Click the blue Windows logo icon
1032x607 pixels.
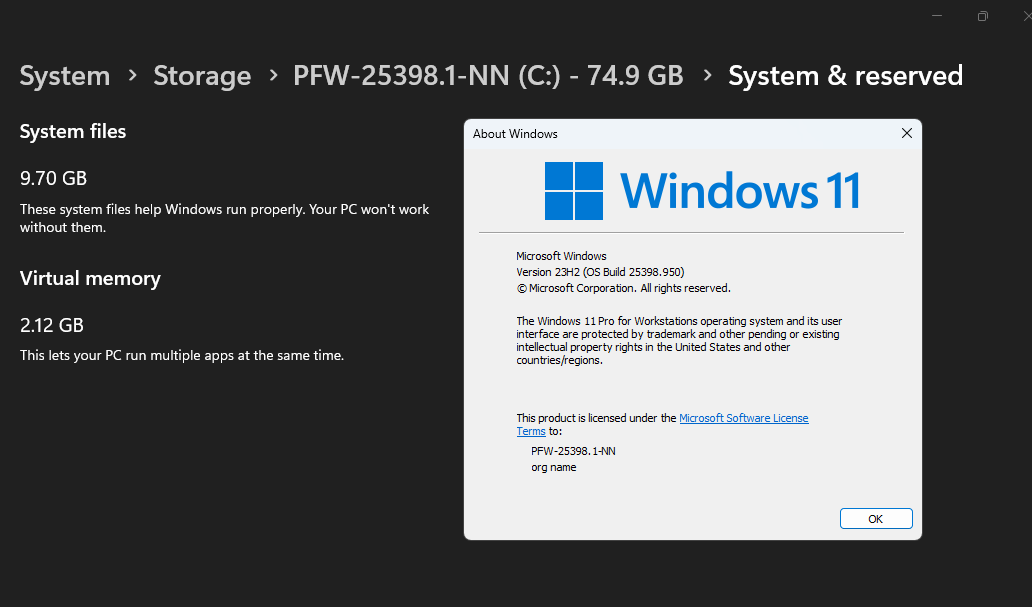(574, 191)
